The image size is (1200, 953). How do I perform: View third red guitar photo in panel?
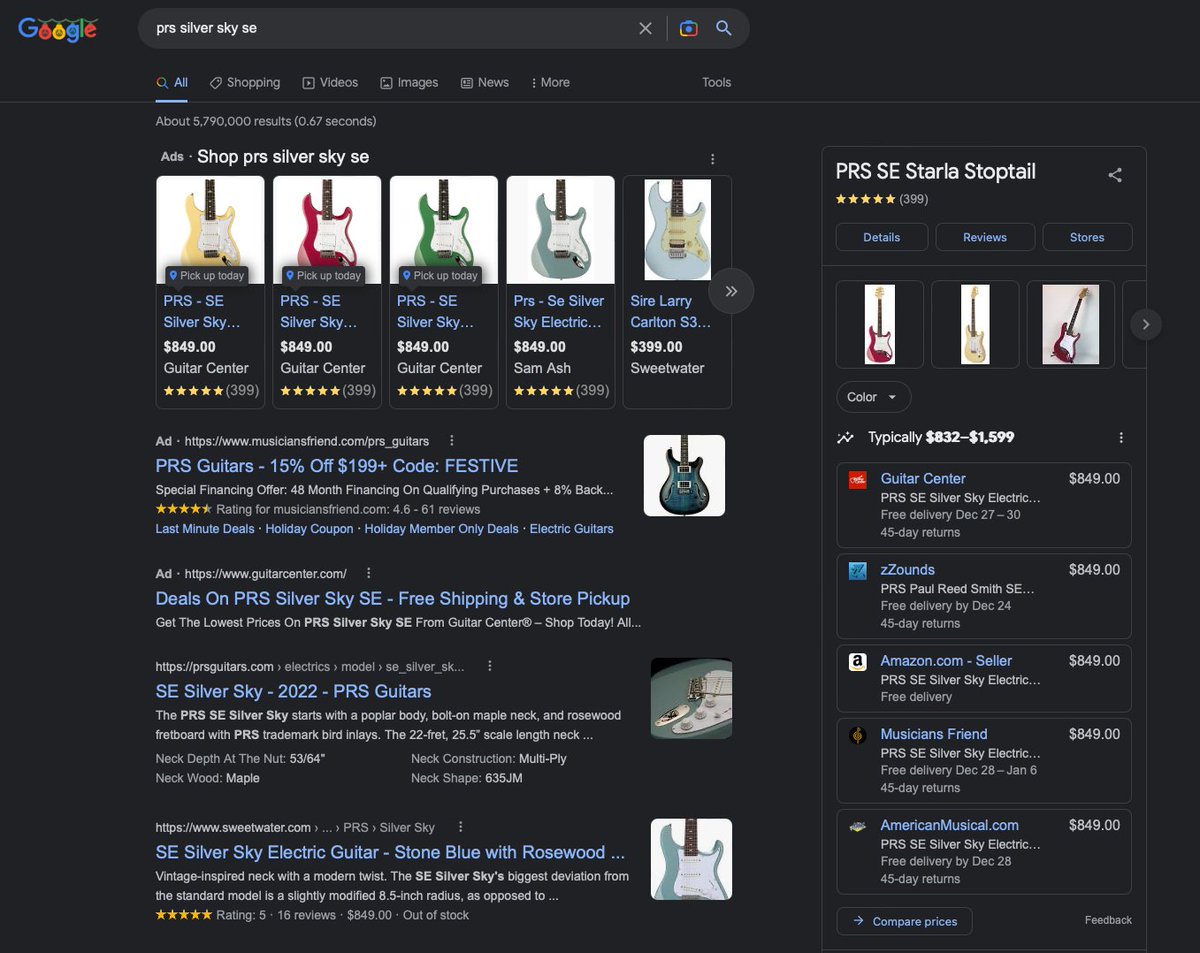pos(1071,324)
